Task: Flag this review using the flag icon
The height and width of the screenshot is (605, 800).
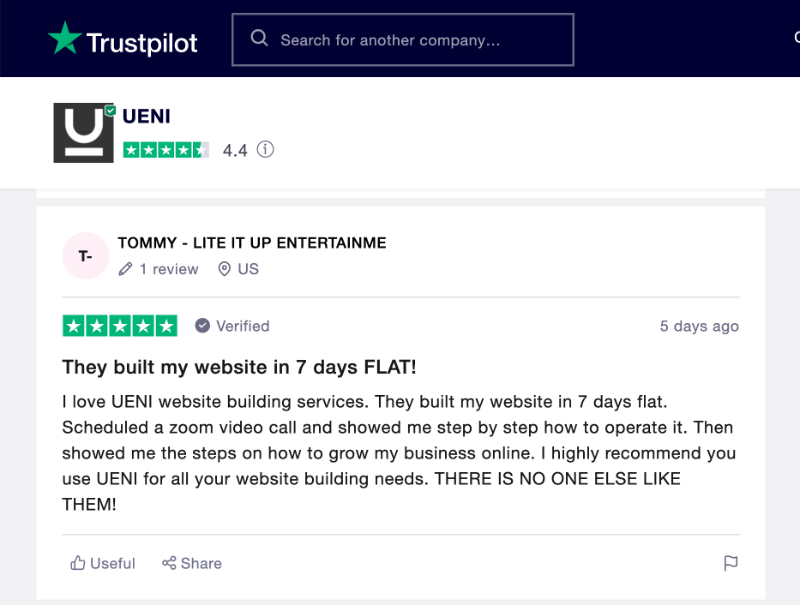Action: pos(731,563)
